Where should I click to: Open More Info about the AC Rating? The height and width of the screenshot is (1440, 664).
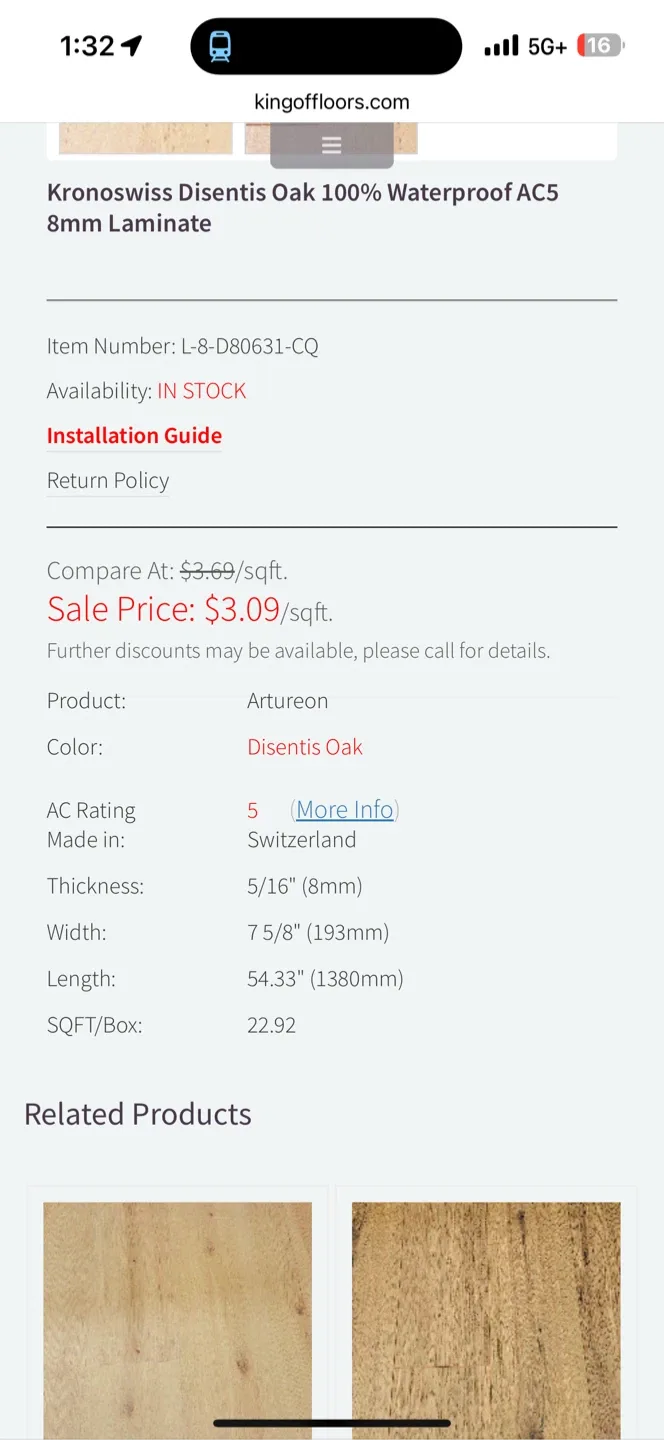tap(344, 809)
